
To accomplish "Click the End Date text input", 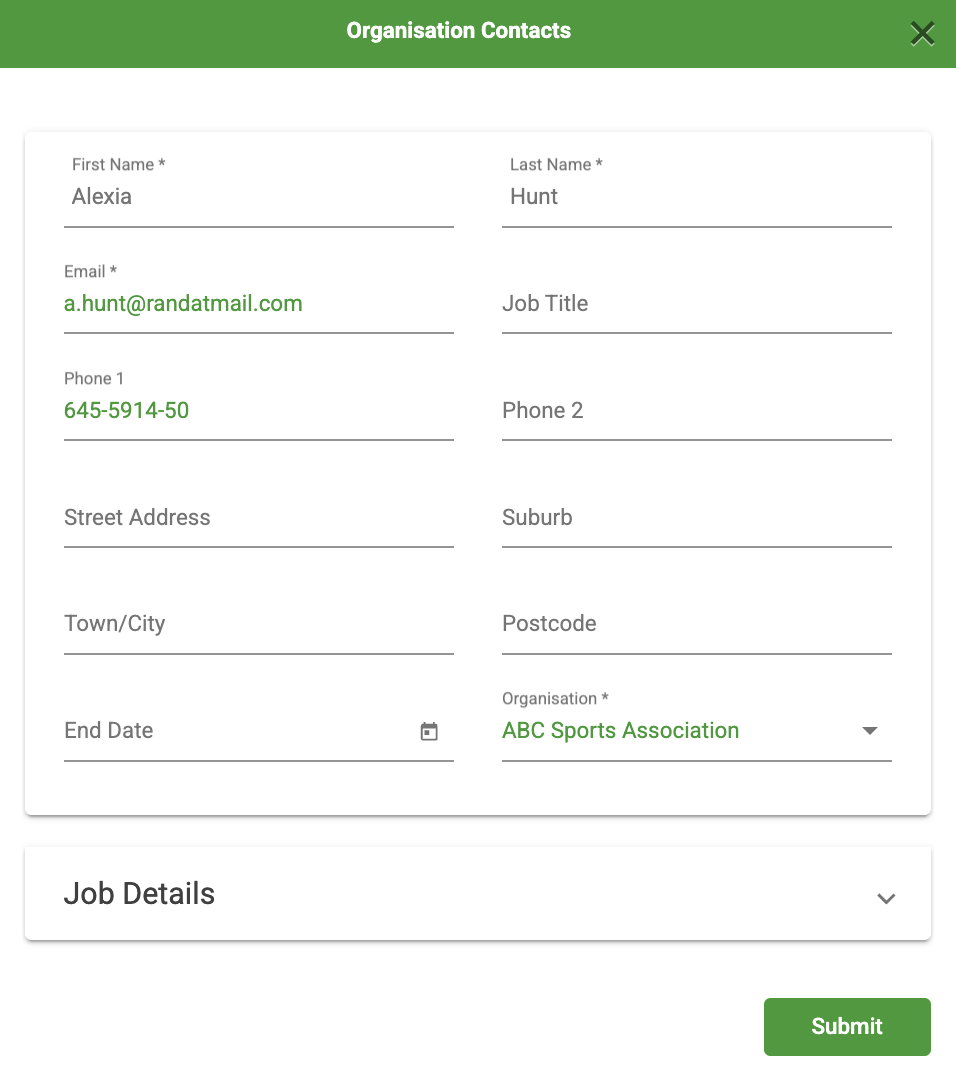I will pyautogui.click(x=238, y=731).
